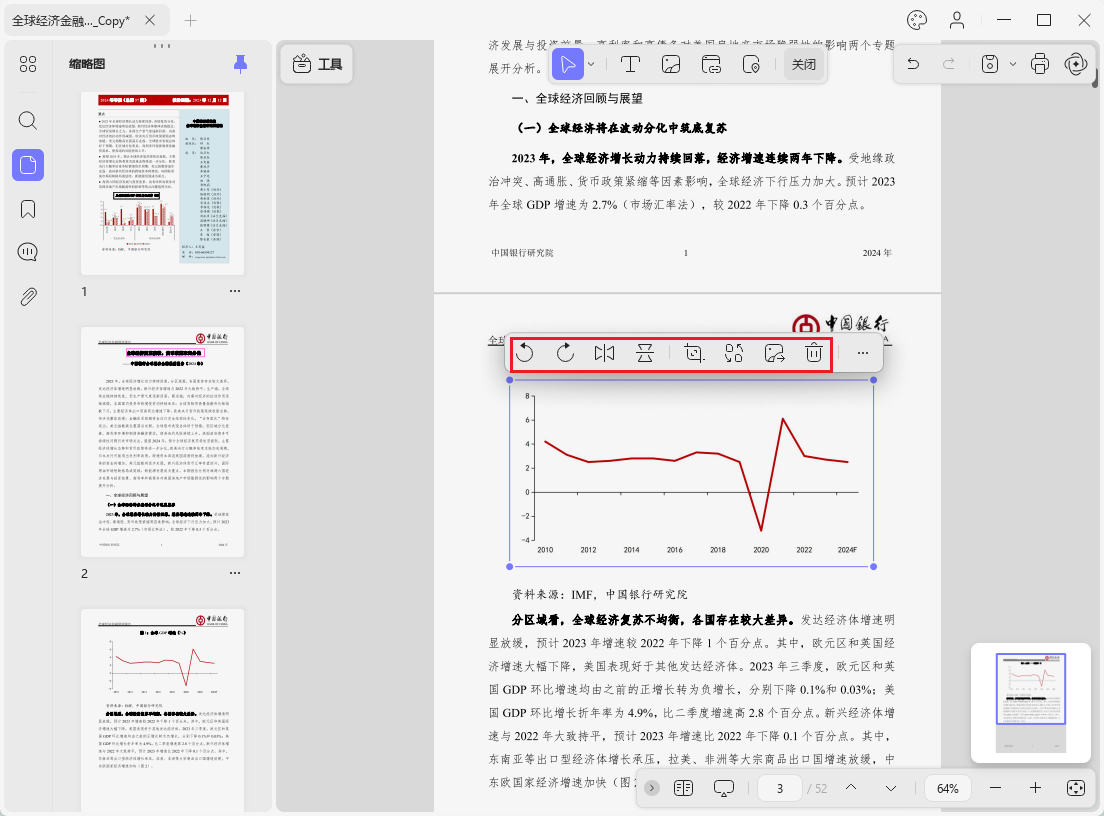Switch to the 全球经济金融 document tab
The width and height of the screenshot is (1104, 816).
70,20
